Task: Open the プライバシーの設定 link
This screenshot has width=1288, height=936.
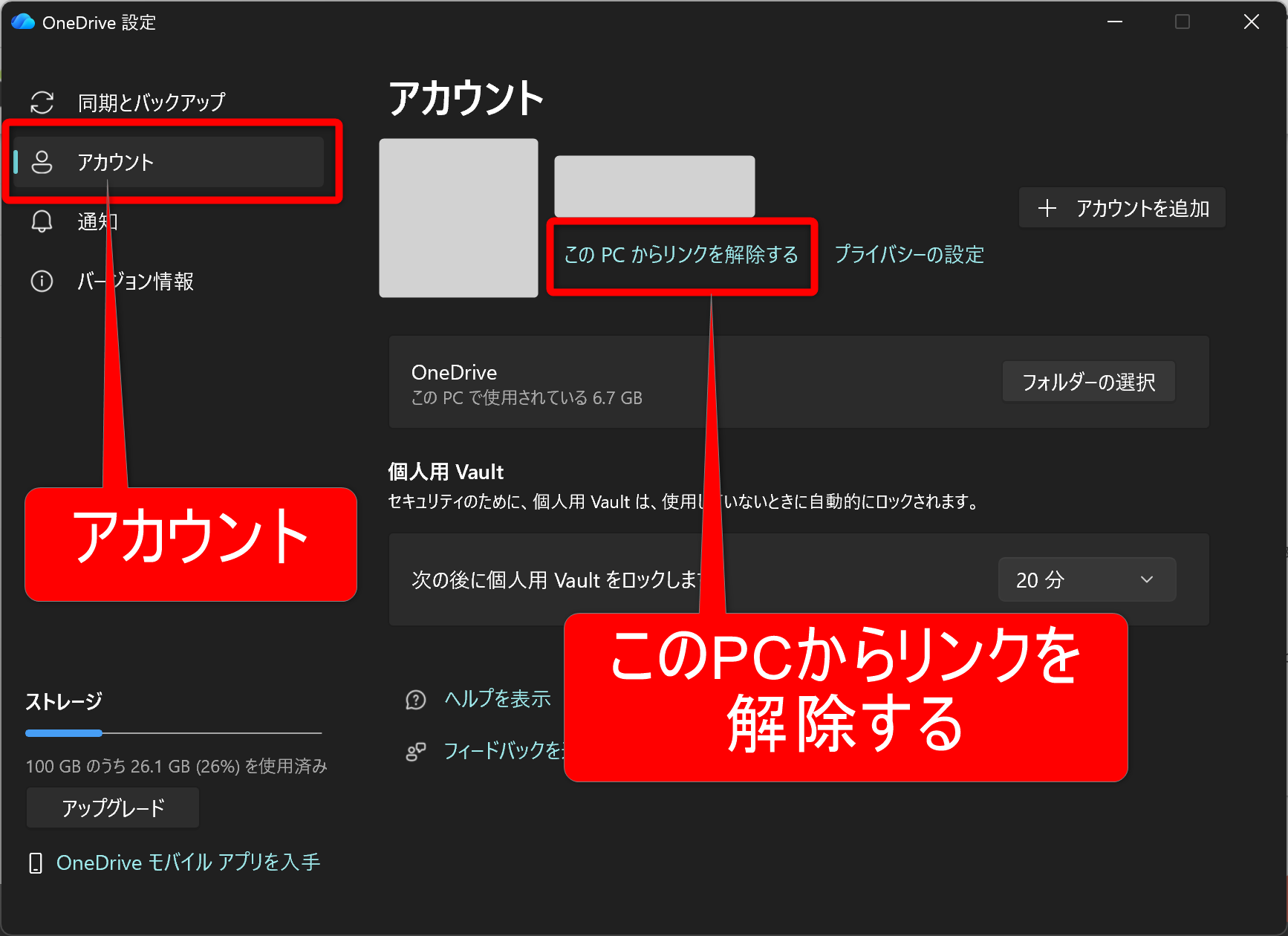Action: tap(909, 255)
